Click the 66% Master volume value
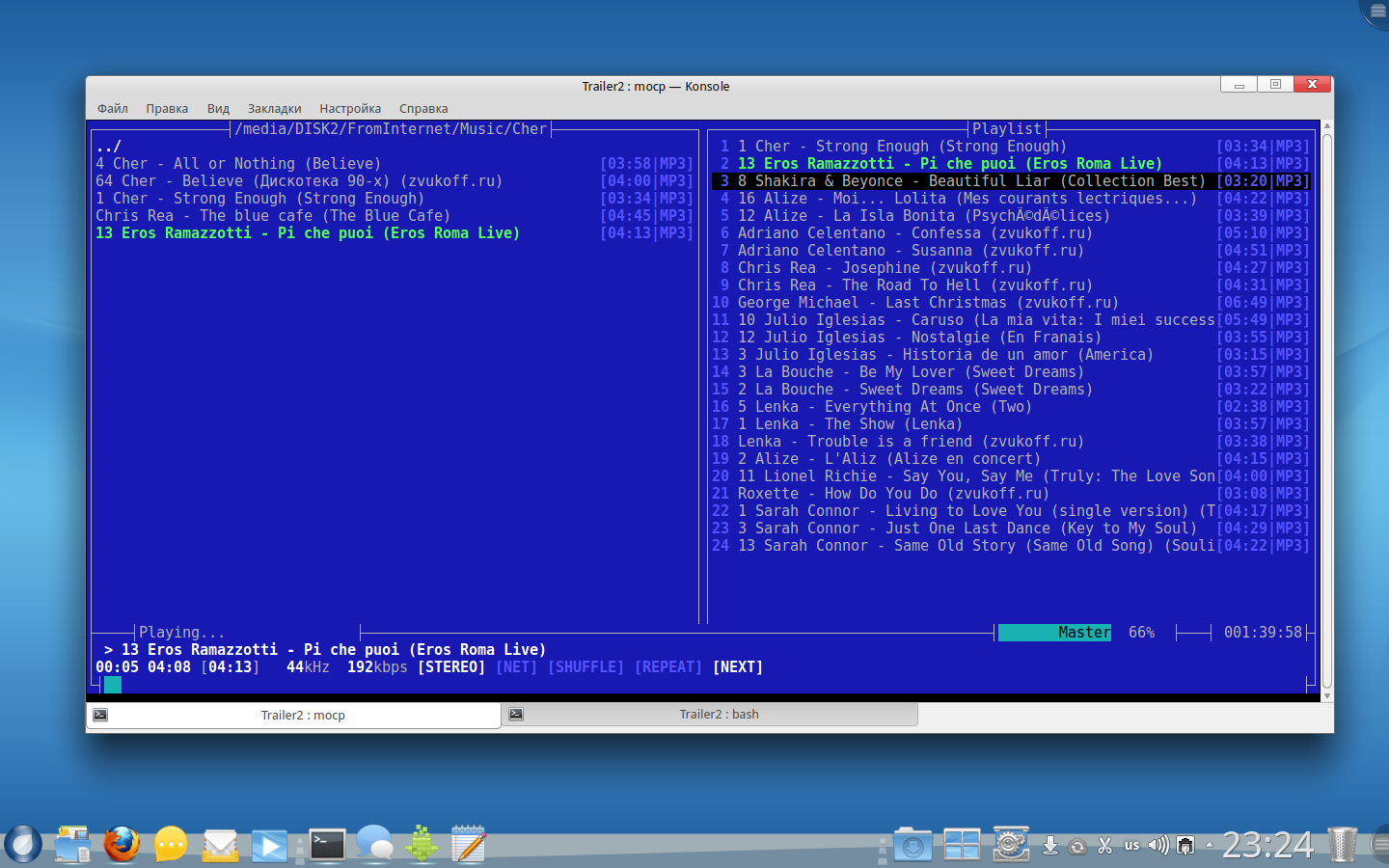The image size is (1389, 868). (1141, 633)
